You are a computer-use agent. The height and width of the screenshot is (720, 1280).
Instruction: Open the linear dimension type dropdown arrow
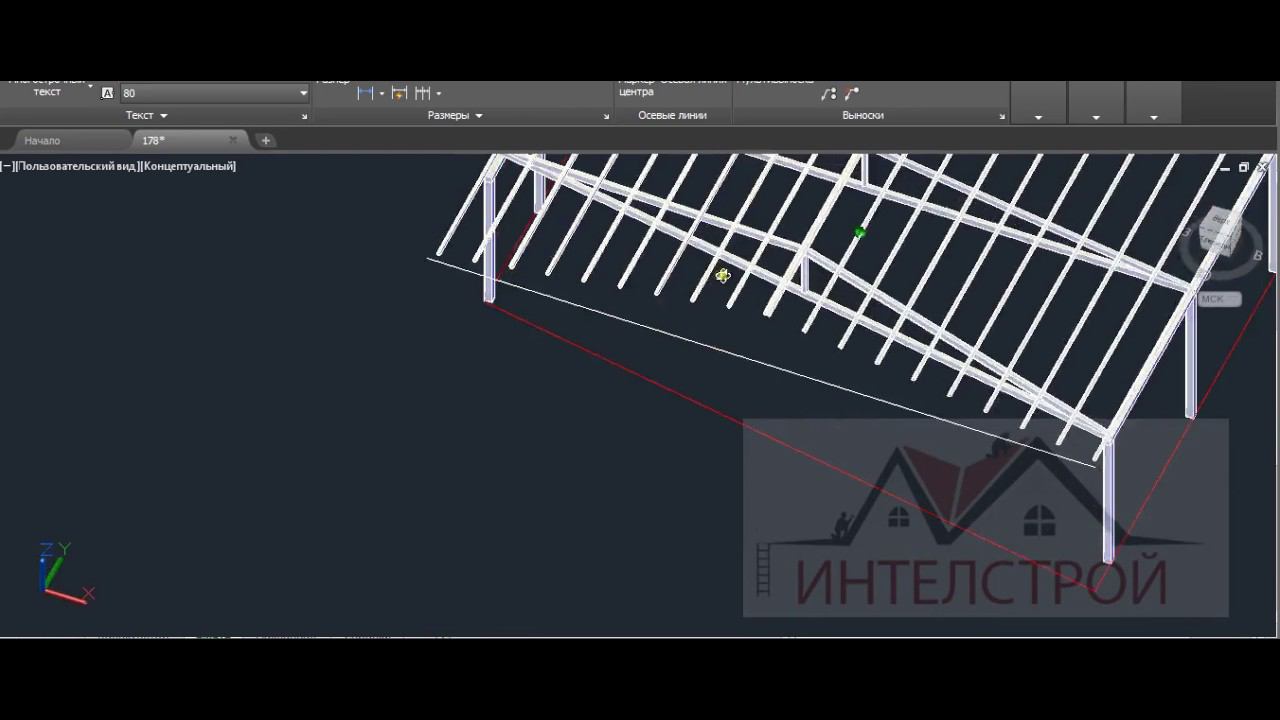pos(381,94)
